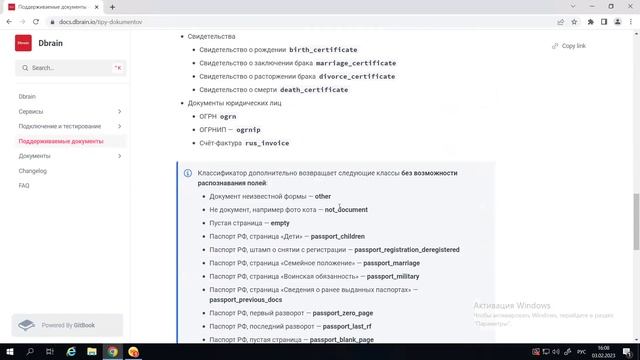Click the passport_last_rf class name
640x360 pixels.
pyautogui.click(x=347, y=327)
